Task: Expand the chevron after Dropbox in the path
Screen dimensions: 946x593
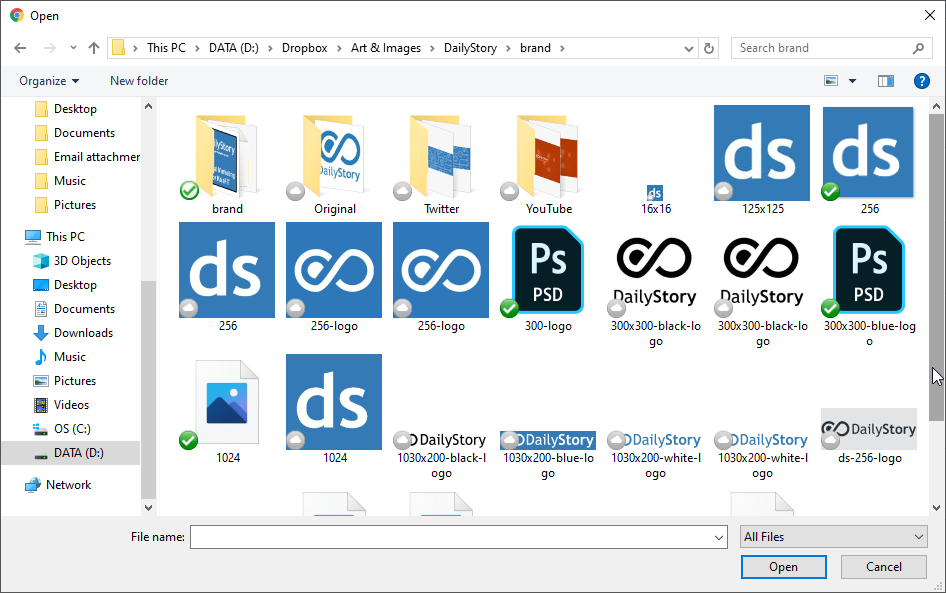Action: point(339,48)
